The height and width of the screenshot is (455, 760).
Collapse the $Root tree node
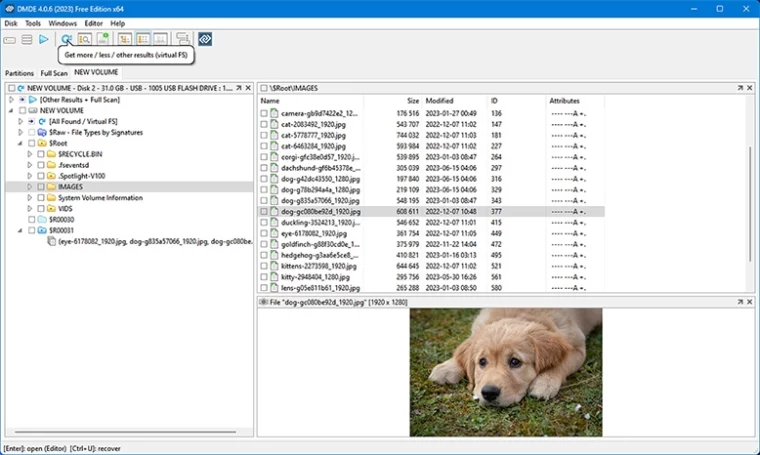(x=20, y=143)
